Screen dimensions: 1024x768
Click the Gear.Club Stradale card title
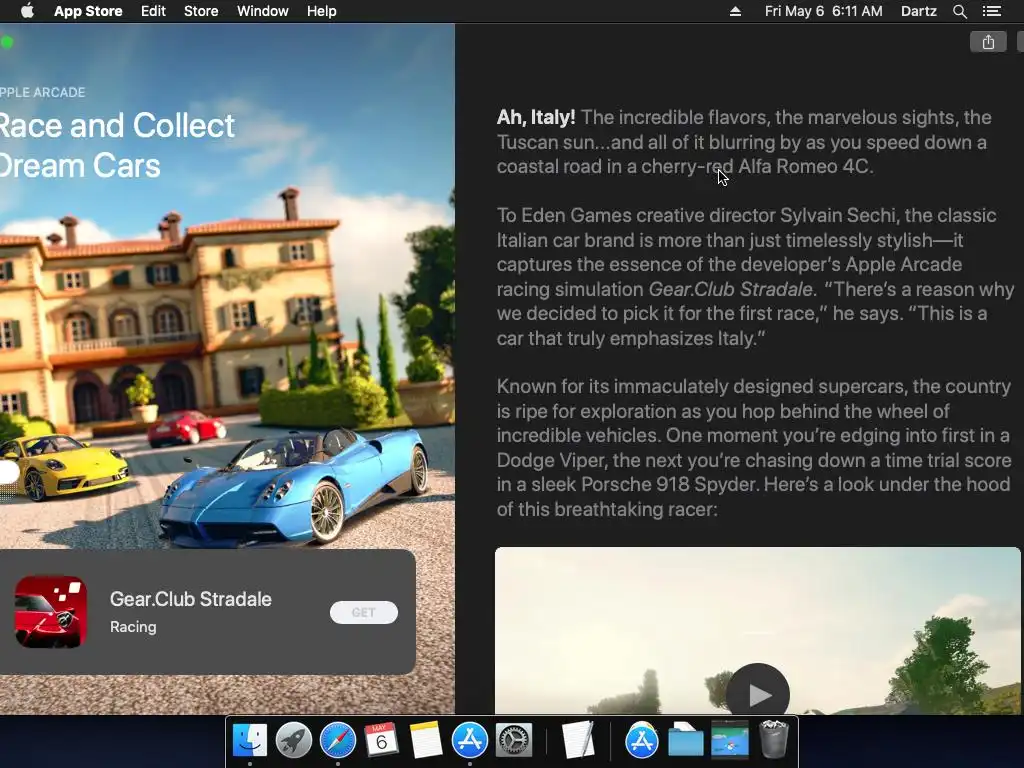point(191,599)
